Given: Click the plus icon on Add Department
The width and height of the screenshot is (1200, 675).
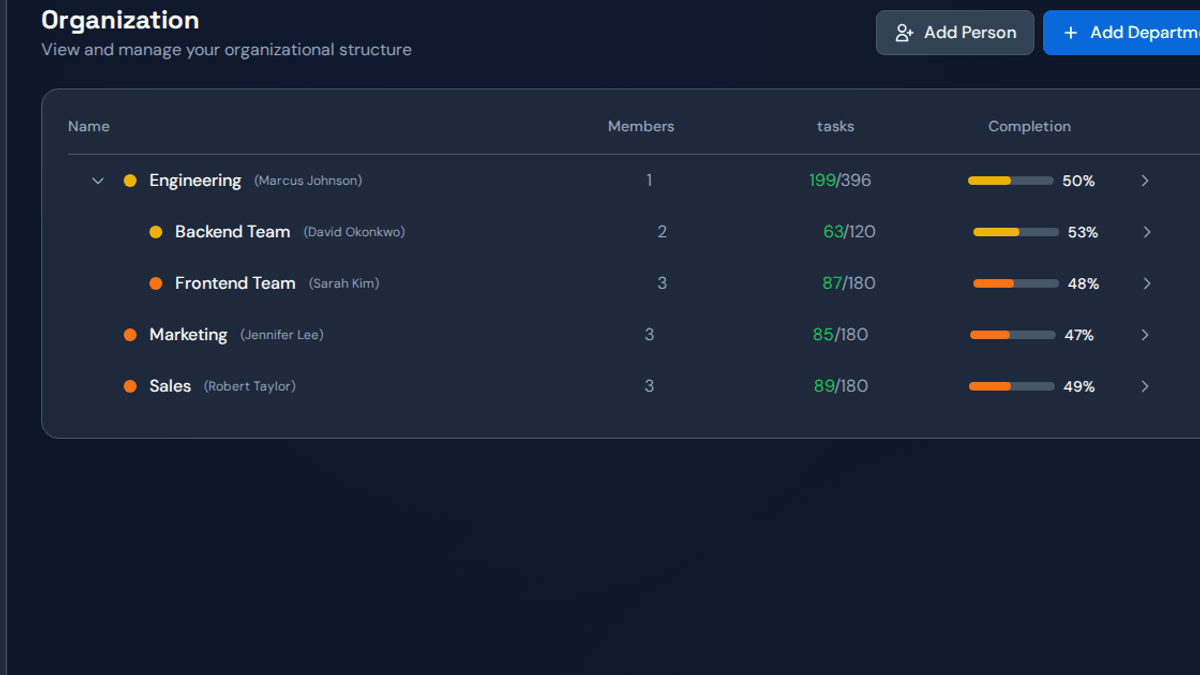Looking at the screenshot, I should tap(1070, 33).
